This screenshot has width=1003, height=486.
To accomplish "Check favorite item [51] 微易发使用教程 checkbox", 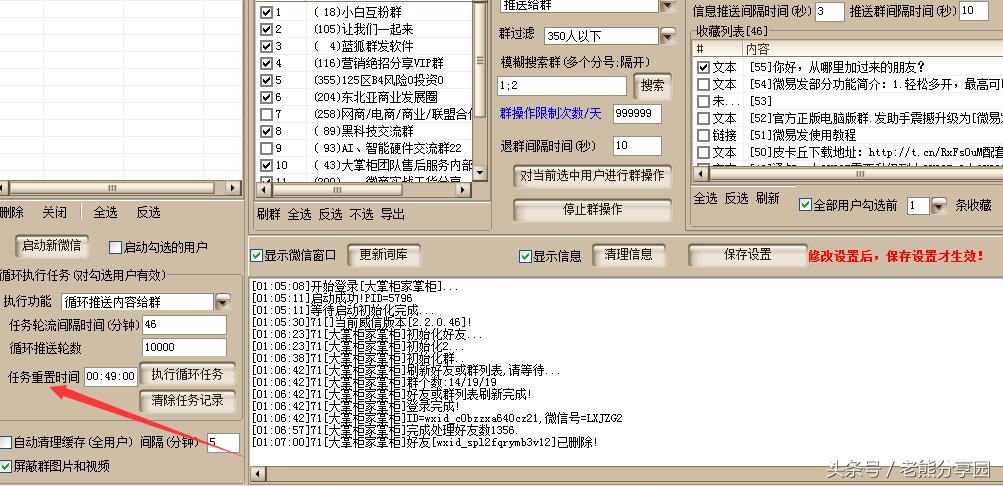I will pyautogui.click(x=704, y=136).
